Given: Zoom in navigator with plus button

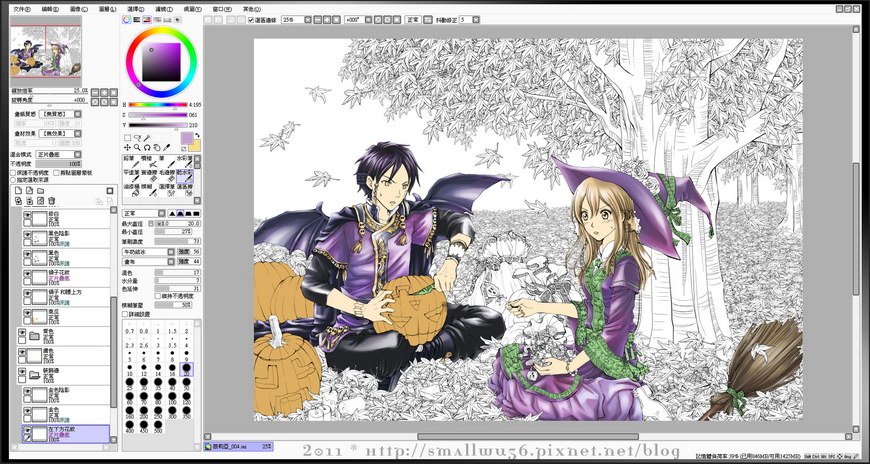Looking at the screenshot, I should (x=104, y=92).
